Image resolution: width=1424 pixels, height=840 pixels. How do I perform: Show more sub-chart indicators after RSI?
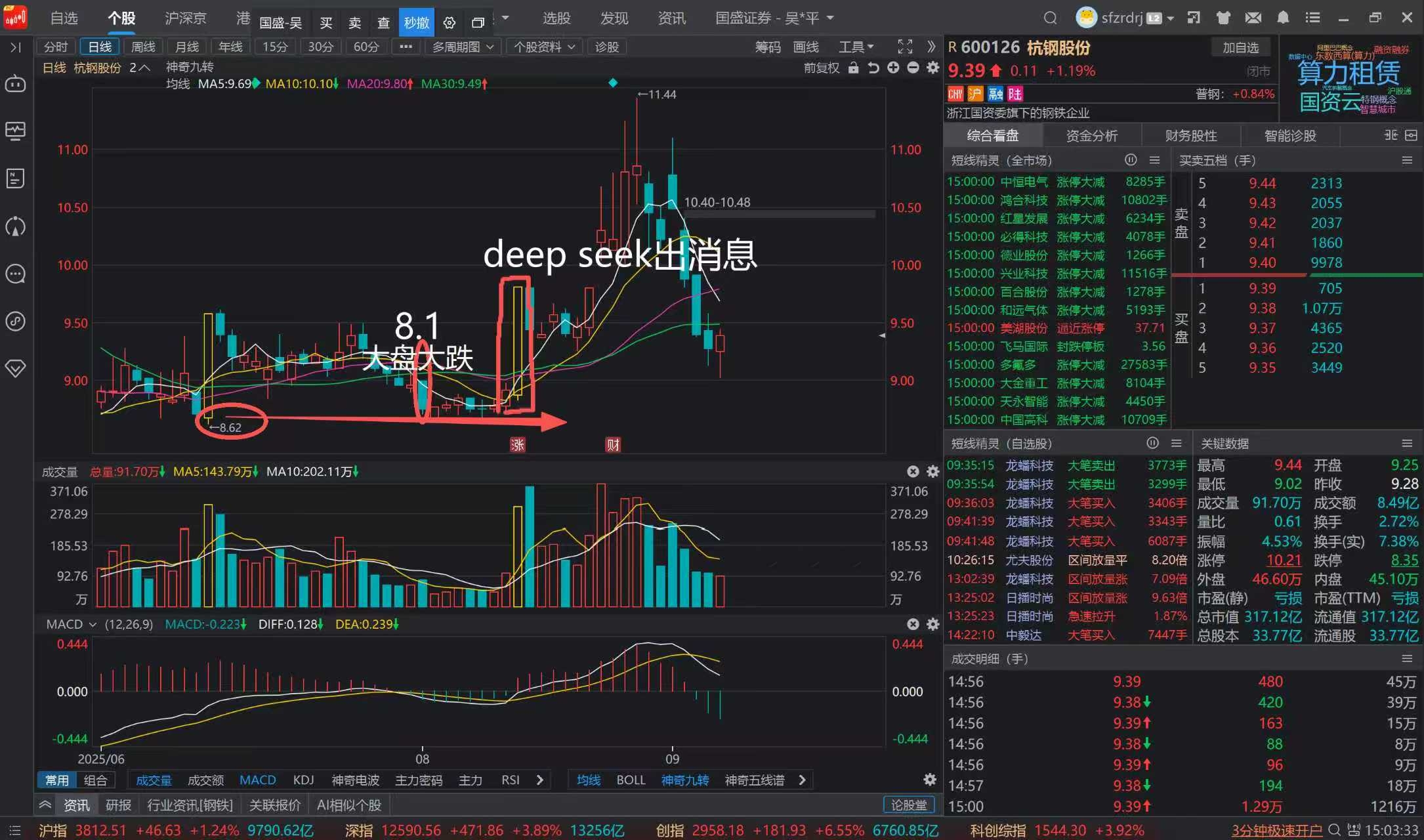pyautogui.click(x=540, y=780)
